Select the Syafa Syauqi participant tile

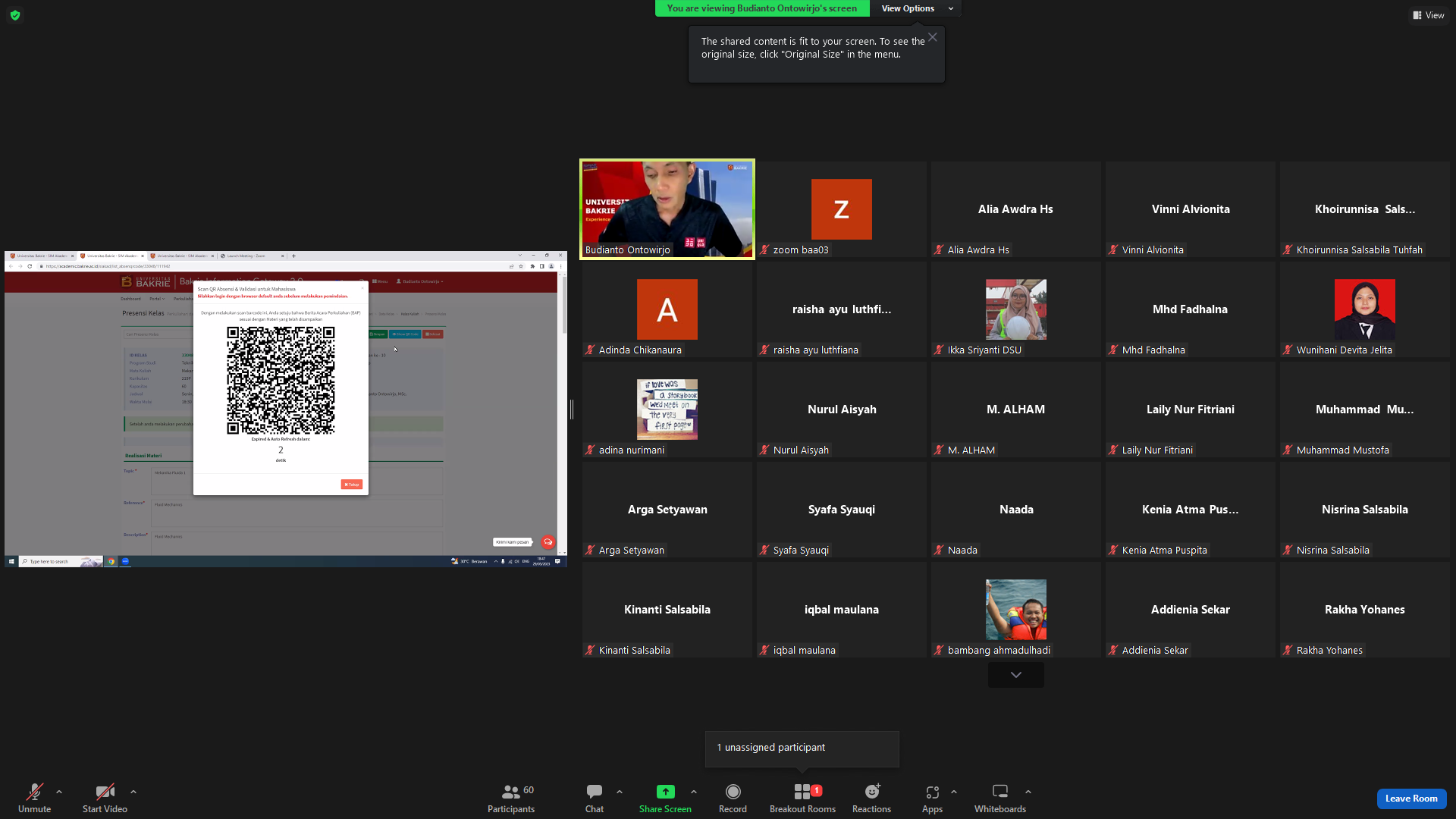pyautogui.click(x=842, y=510)
